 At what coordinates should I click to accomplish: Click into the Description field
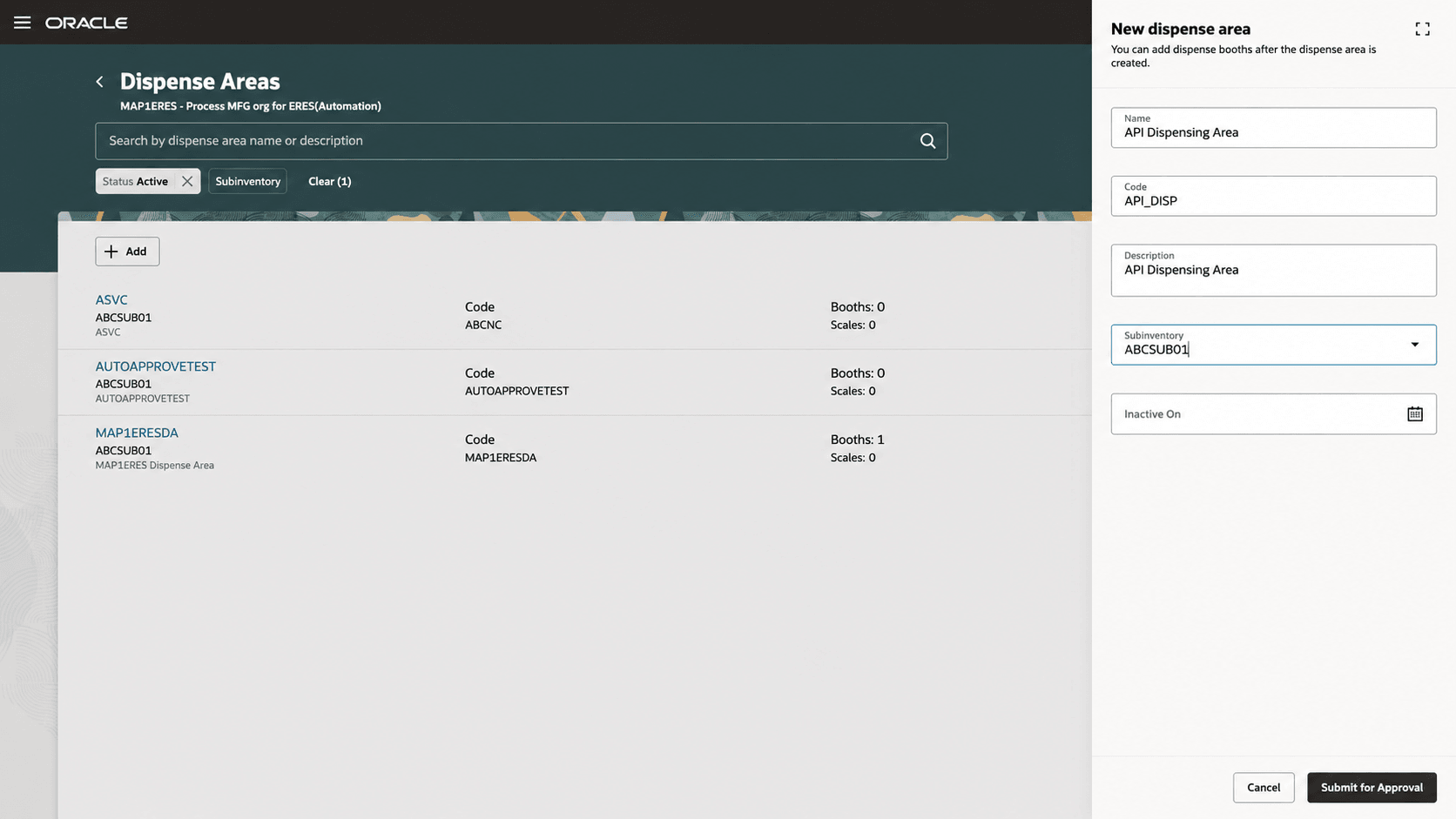coord(1273,271)
